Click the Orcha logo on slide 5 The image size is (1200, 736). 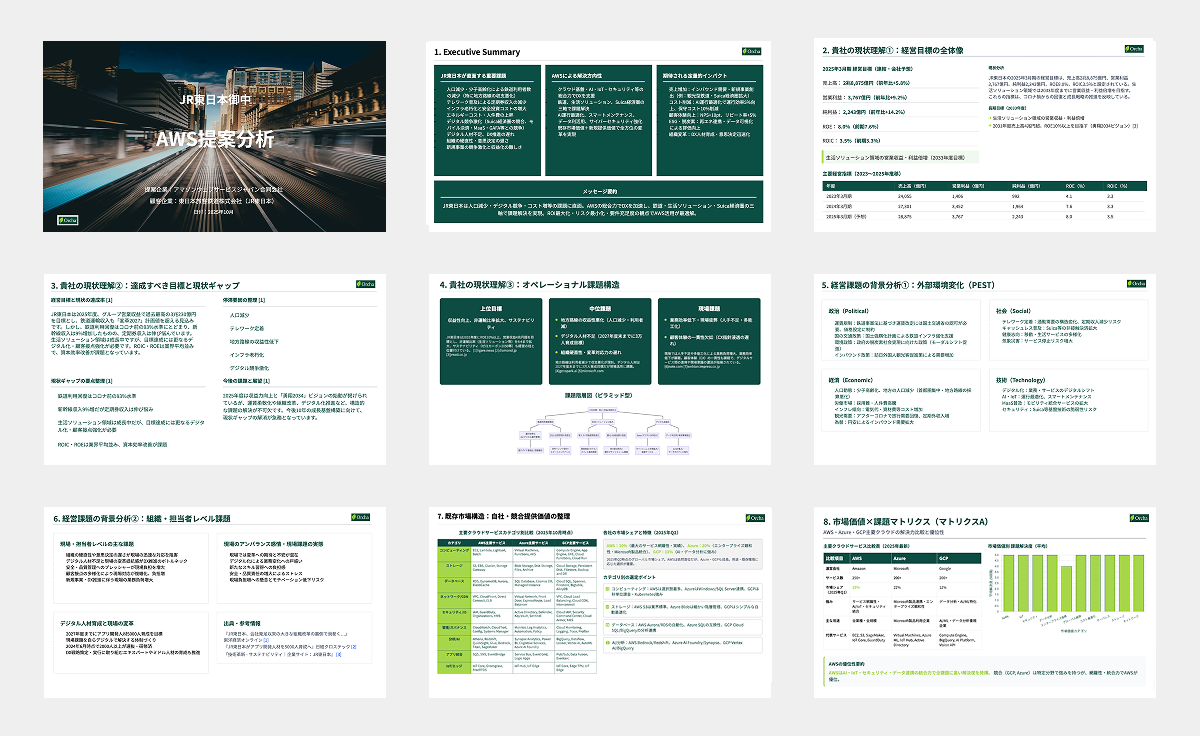tap(1136, 282)
